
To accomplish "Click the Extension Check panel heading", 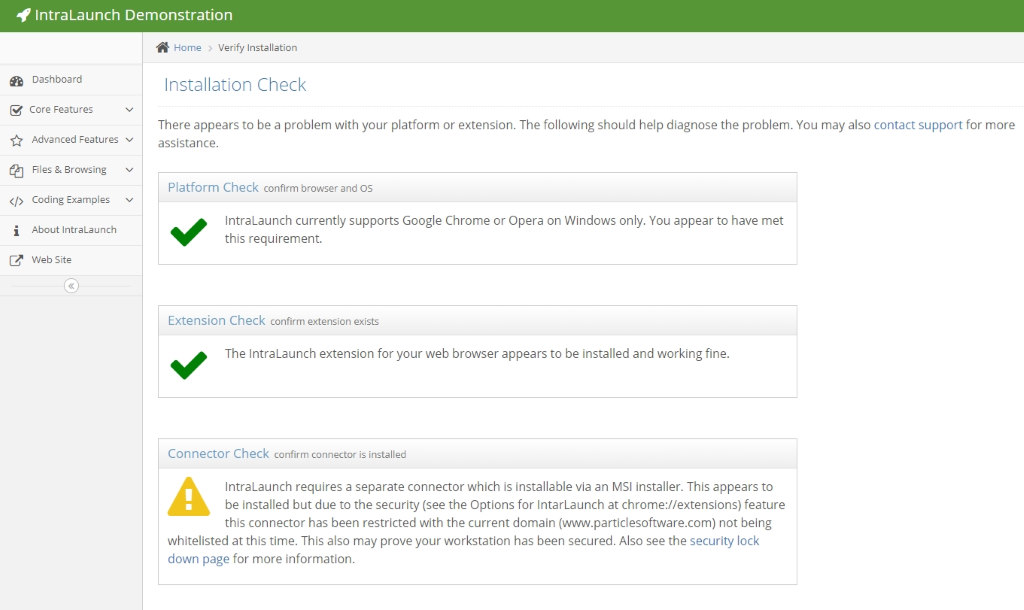I will tap(216, 321).
